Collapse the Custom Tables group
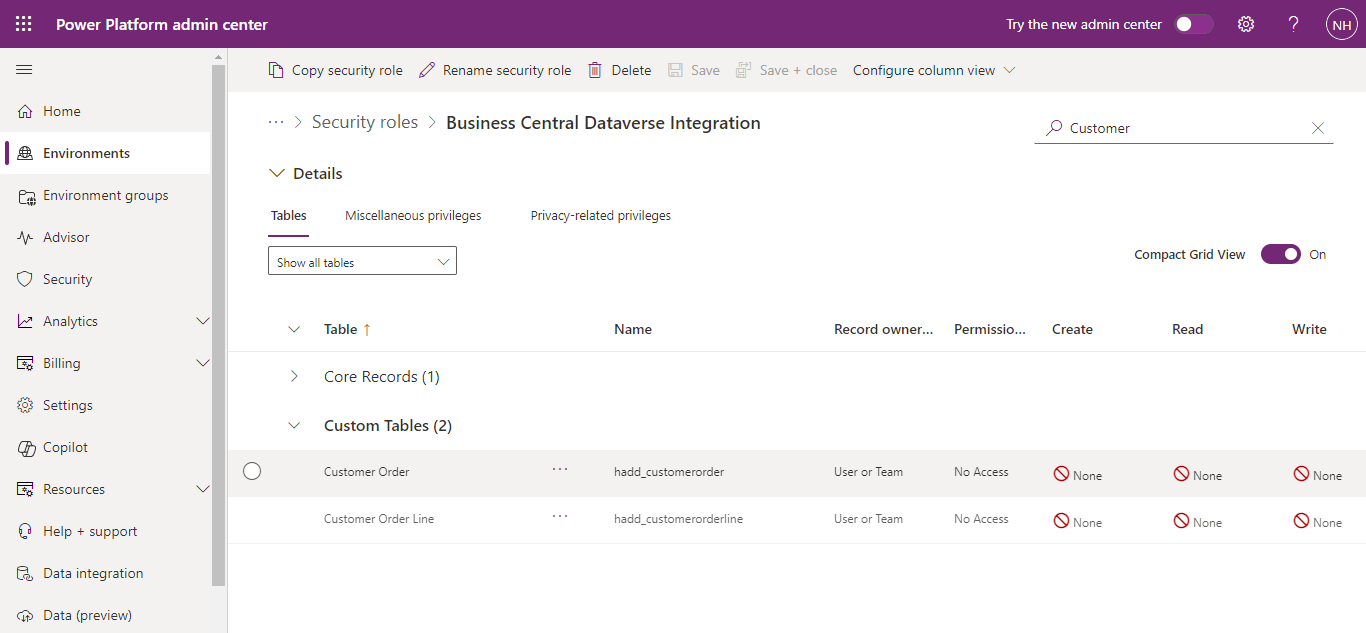This screenshot has width=1366, height=633. tap(294, 426)
